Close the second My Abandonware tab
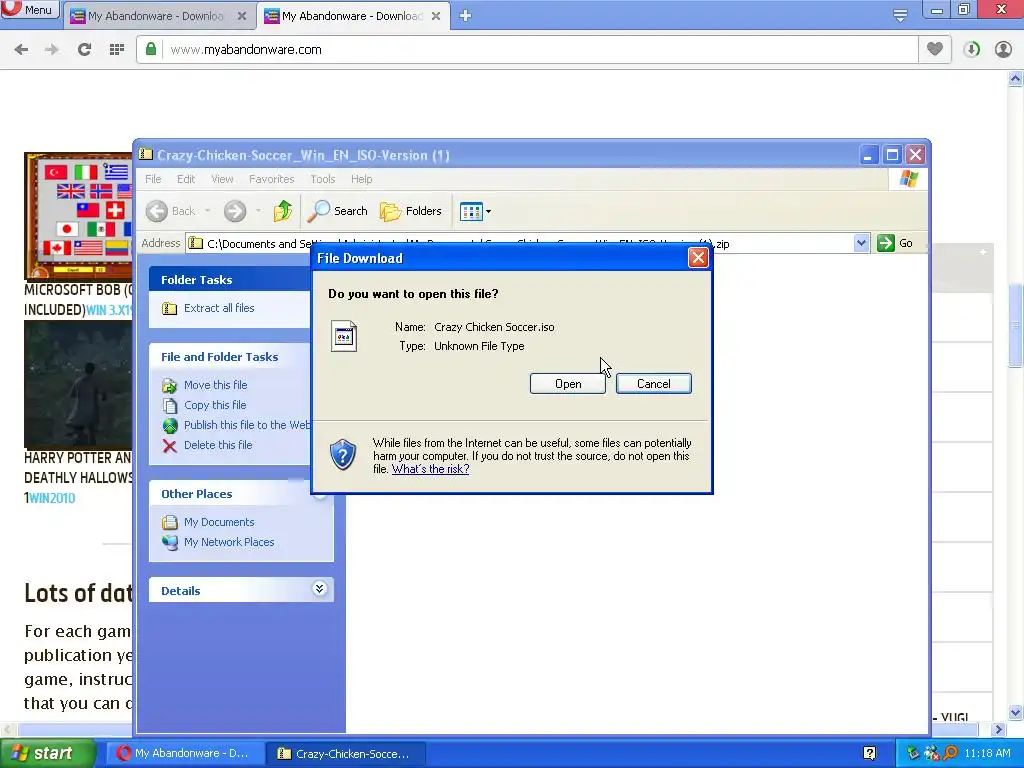1024x768 pixels. (436, 16)
